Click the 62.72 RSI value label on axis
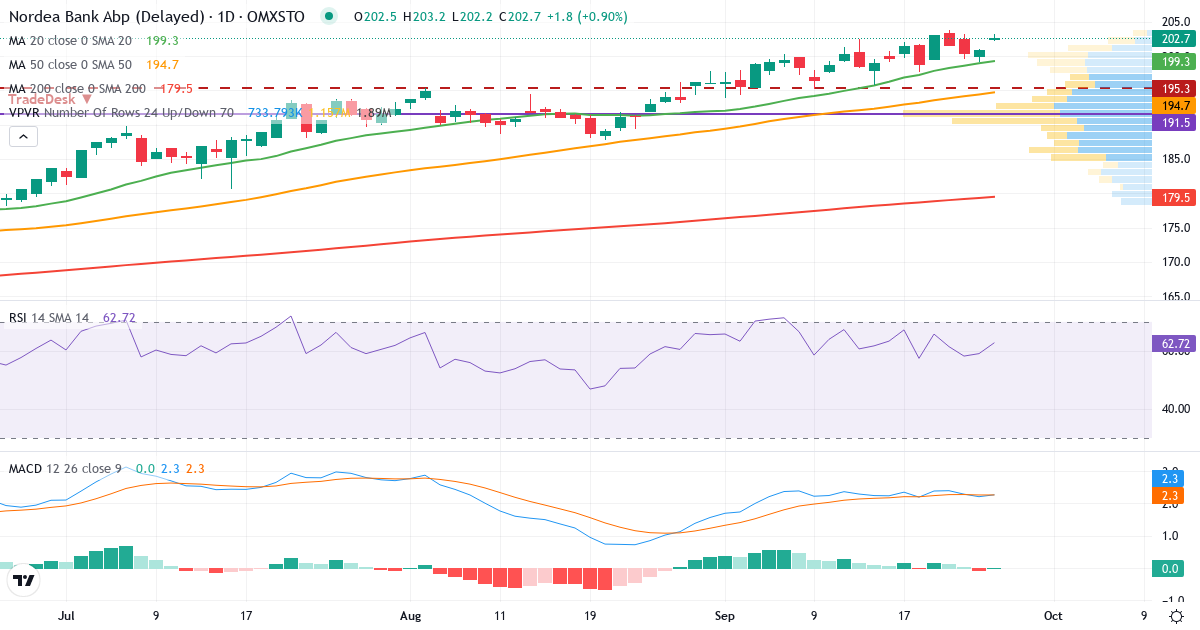Image resolution: width=1200 pixels, height=630 pixels. pos(1174,344)
